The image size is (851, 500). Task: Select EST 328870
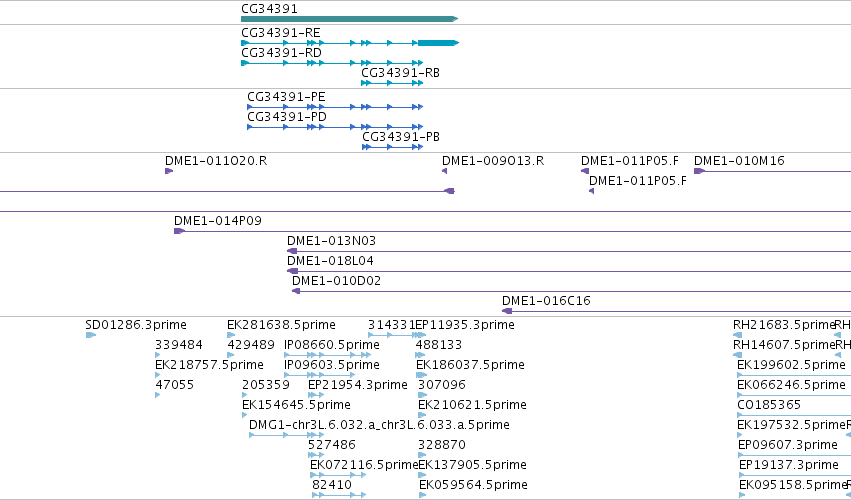[422, 455]
